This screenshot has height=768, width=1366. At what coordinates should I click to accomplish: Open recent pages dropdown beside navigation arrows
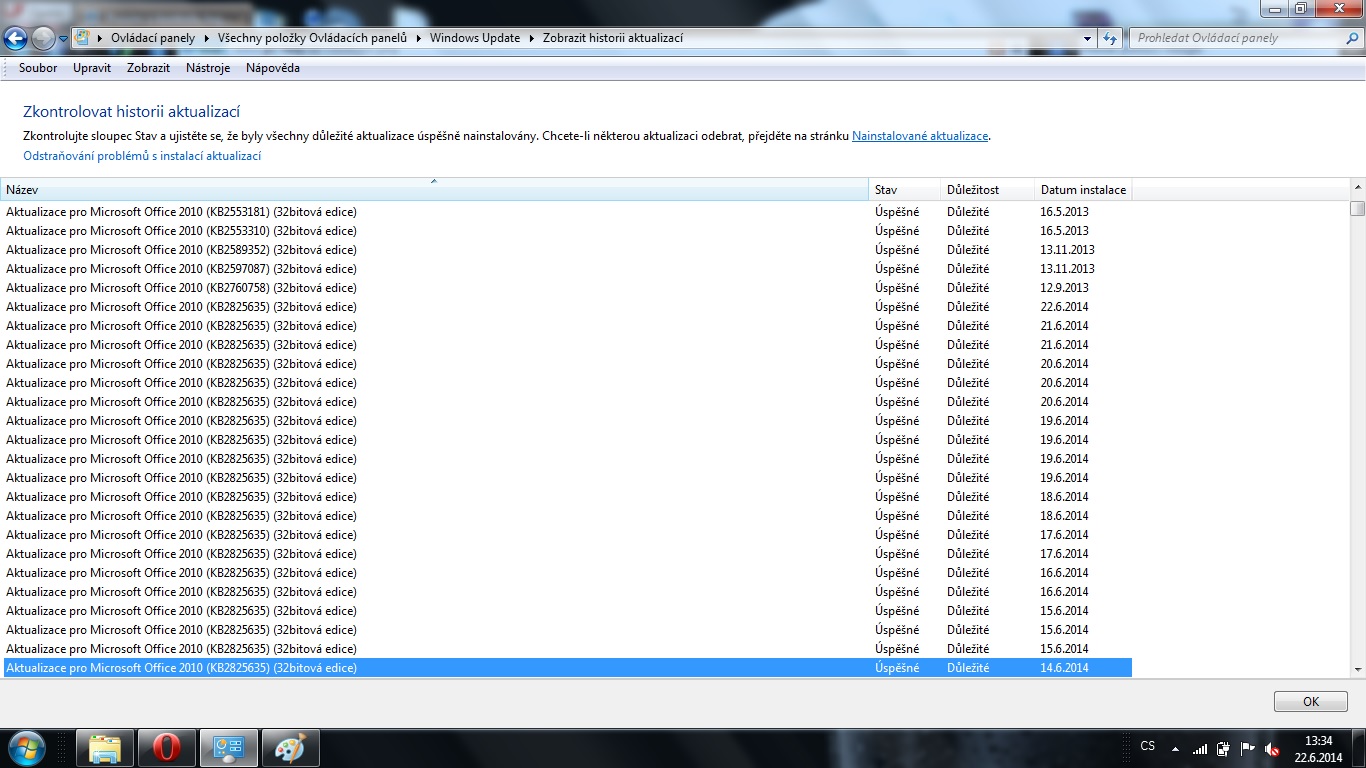(64, 39)
